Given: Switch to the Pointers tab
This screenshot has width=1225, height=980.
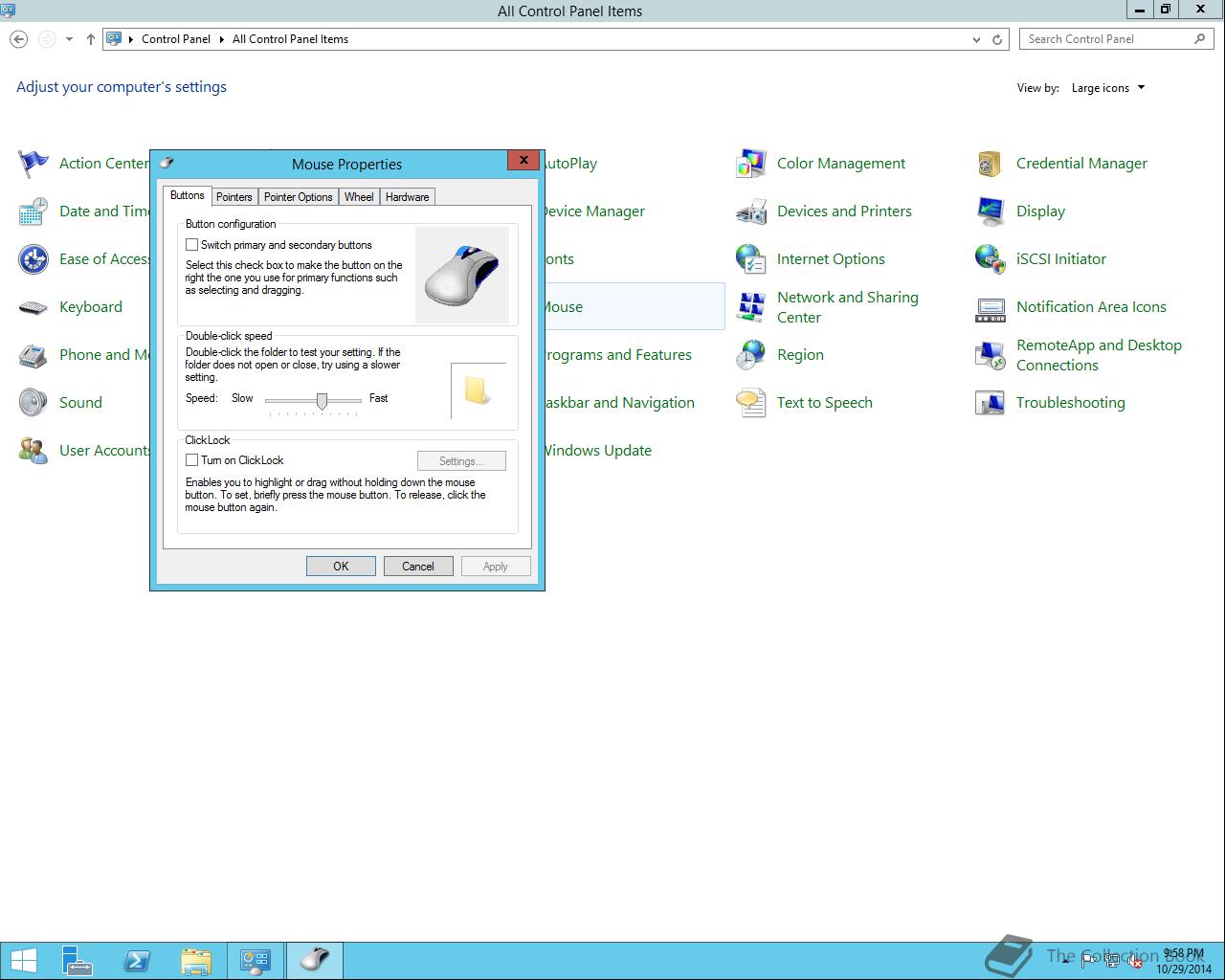Looking at the screenshot, I should point(234,197).
